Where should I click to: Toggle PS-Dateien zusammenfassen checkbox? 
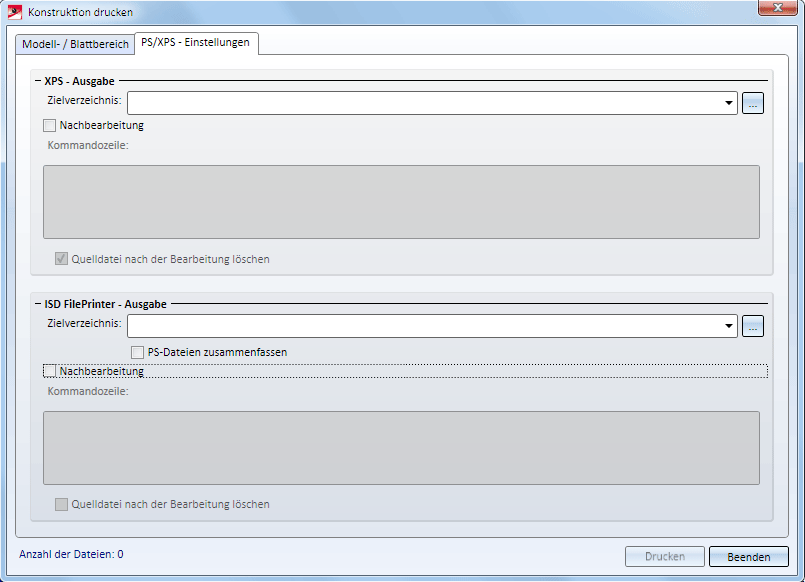click(138, 352)
